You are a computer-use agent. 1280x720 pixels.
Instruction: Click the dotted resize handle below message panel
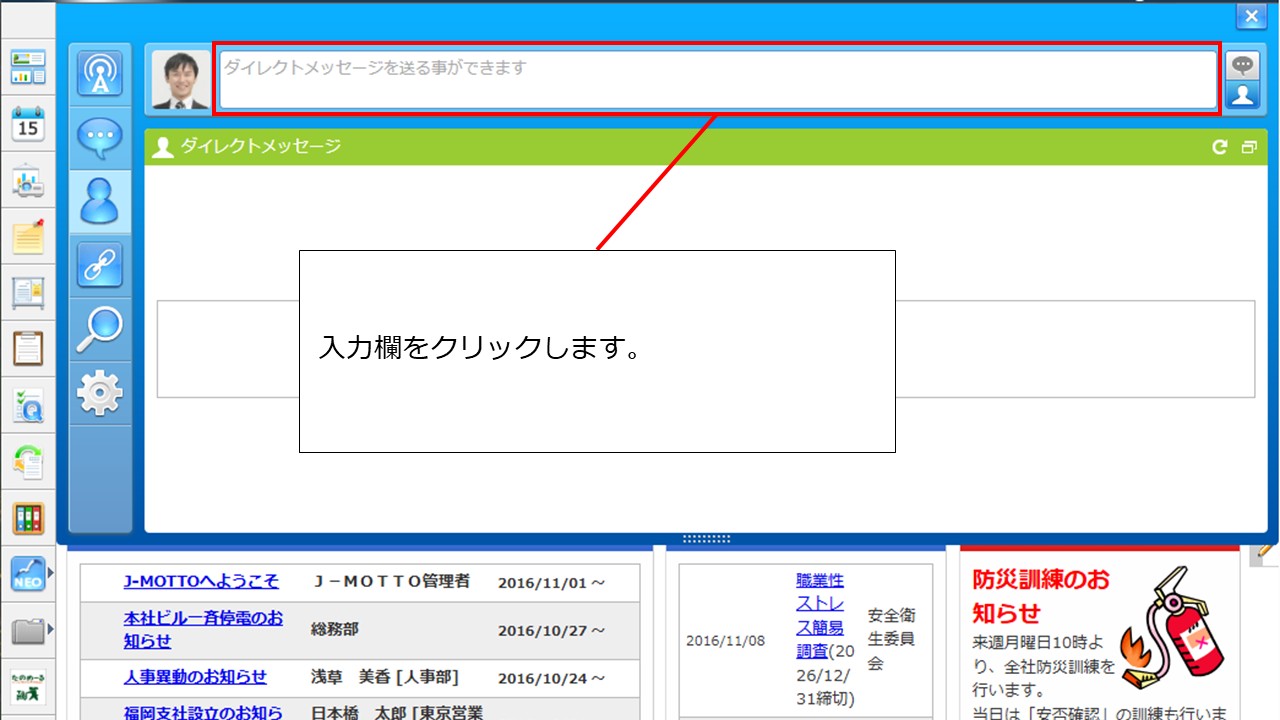pos(706,539)
